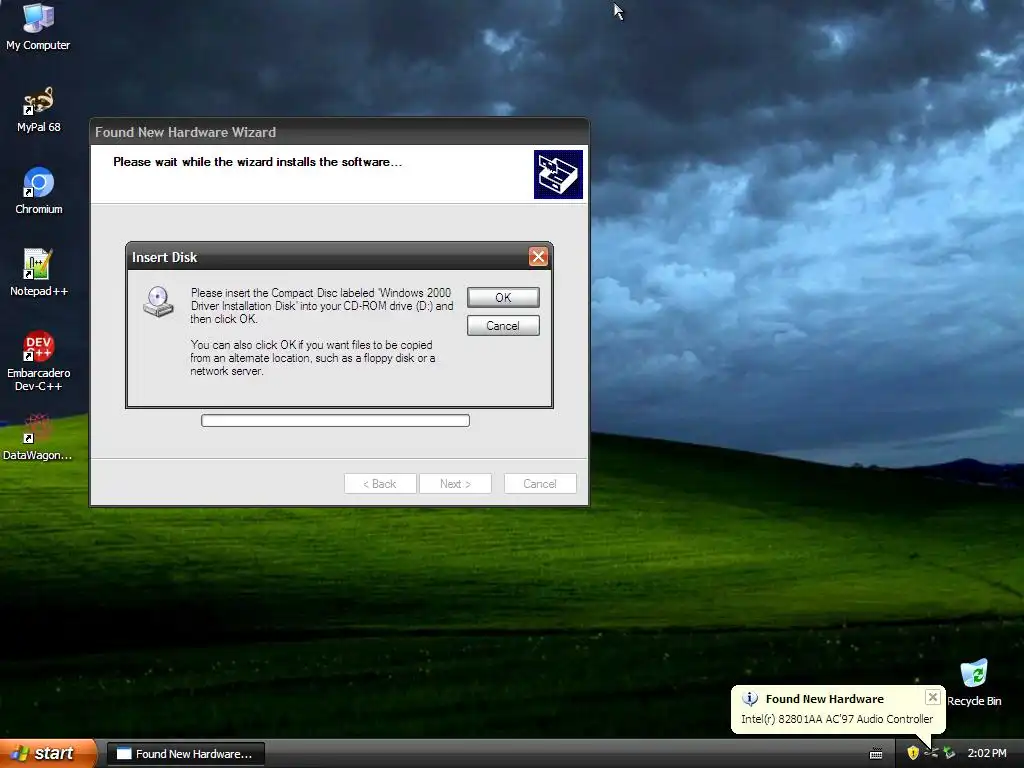Click the Found New Hardware Wizard title bar

(339, 132)
